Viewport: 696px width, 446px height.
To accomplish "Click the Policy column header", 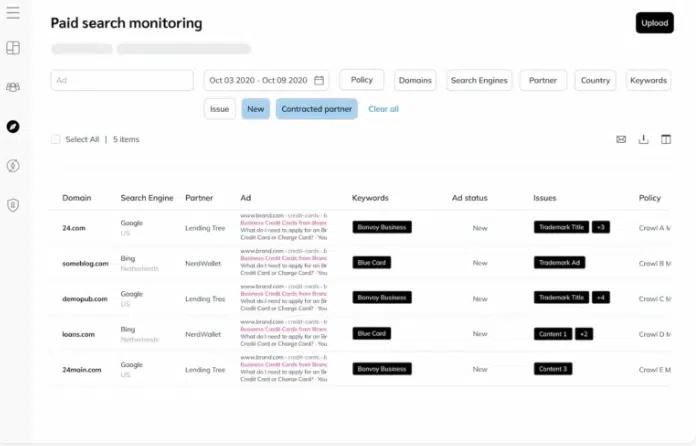I will point(650,198).
